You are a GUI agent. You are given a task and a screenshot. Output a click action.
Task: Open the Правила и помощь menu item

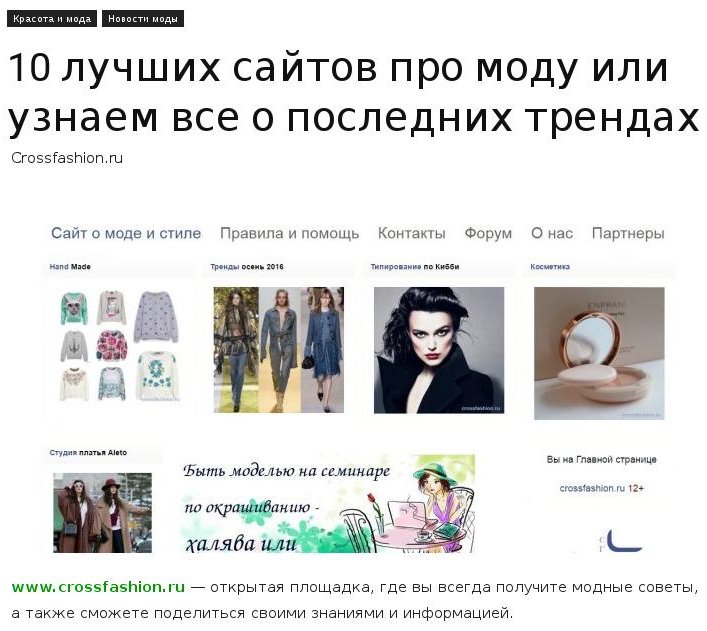[289, 233]
